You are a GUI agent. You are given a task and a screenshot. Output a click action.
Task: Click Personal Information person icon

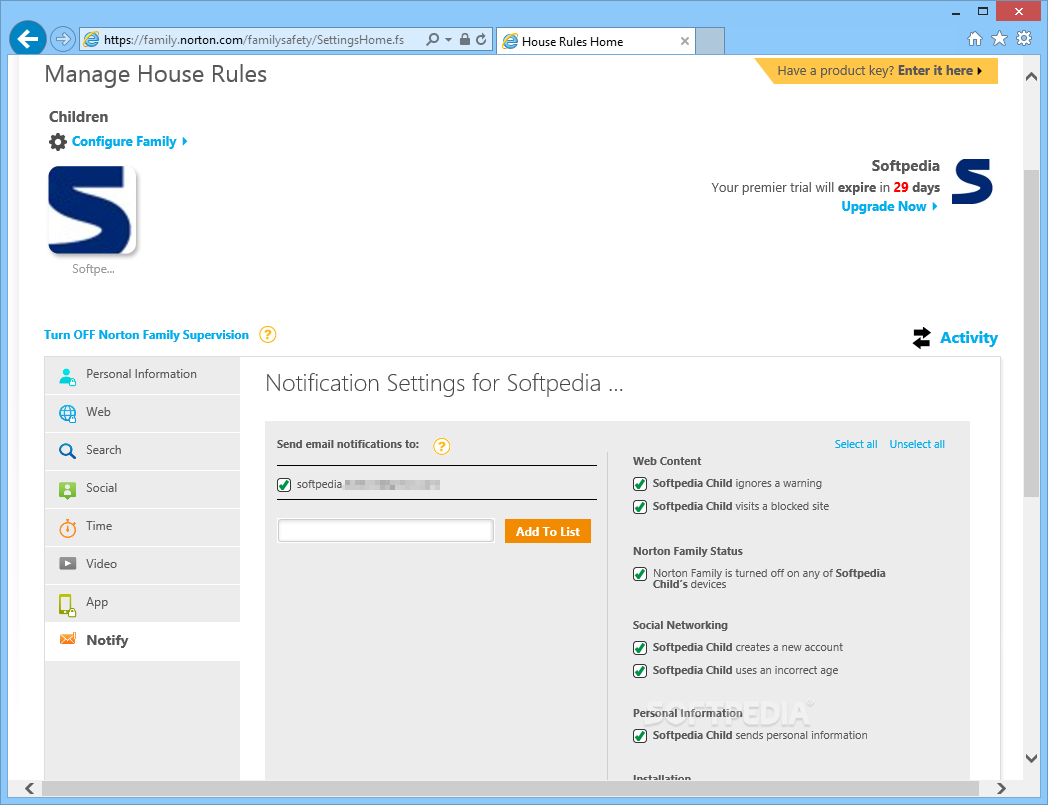[68, 376]
